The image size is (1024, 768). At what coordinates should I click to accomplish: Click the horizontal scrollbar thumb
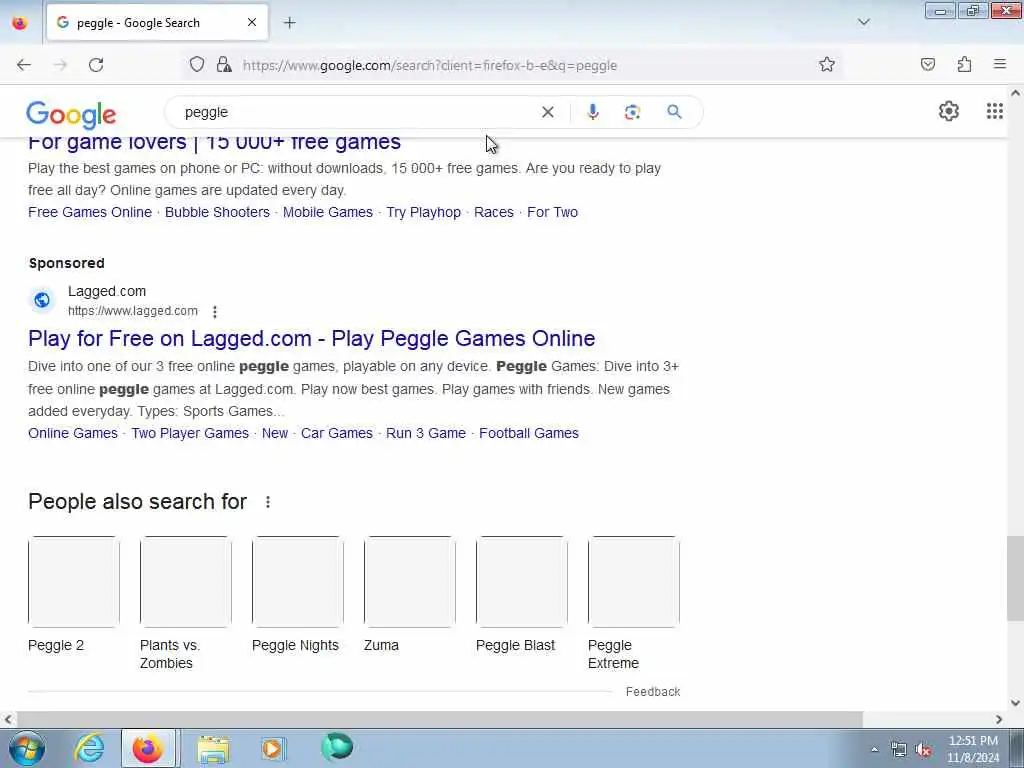click(438, 720)
